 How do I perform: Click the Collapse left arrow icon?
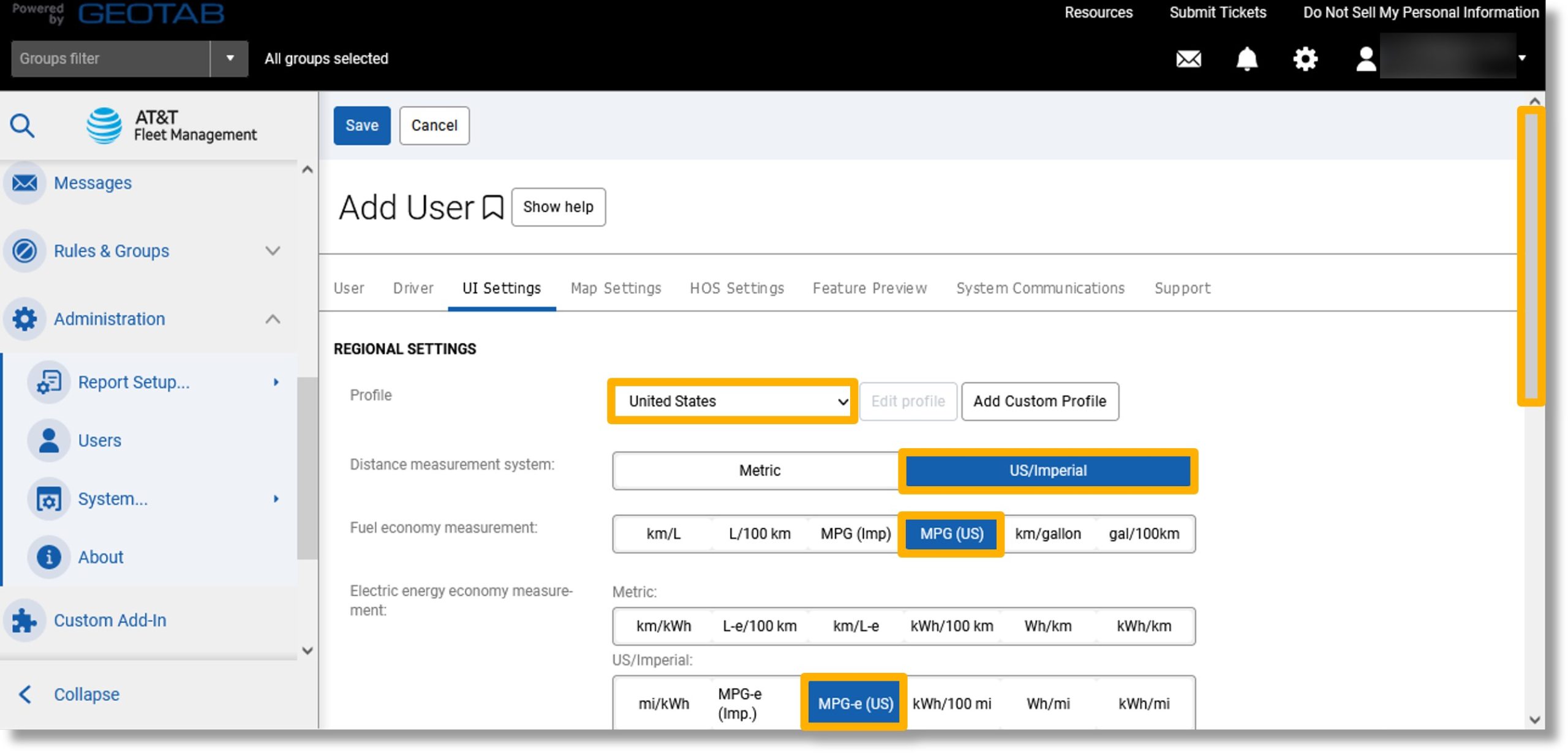[x=25, y=694]
